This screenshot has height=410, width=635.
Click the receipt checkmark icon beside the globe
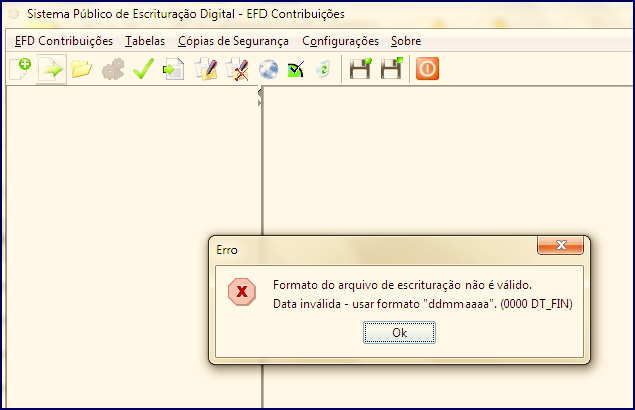click(296, 70)
